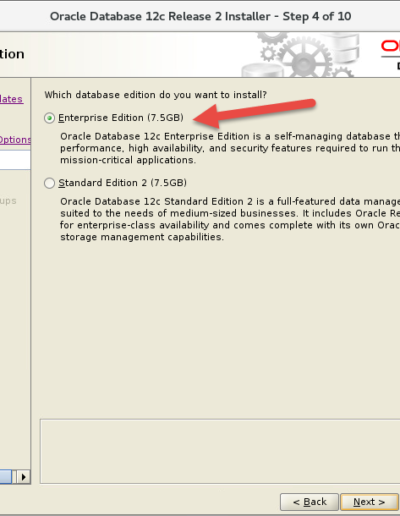Return to the previous step with Back
The height and width of the screenshot is (516, 400).
[309, 502]
